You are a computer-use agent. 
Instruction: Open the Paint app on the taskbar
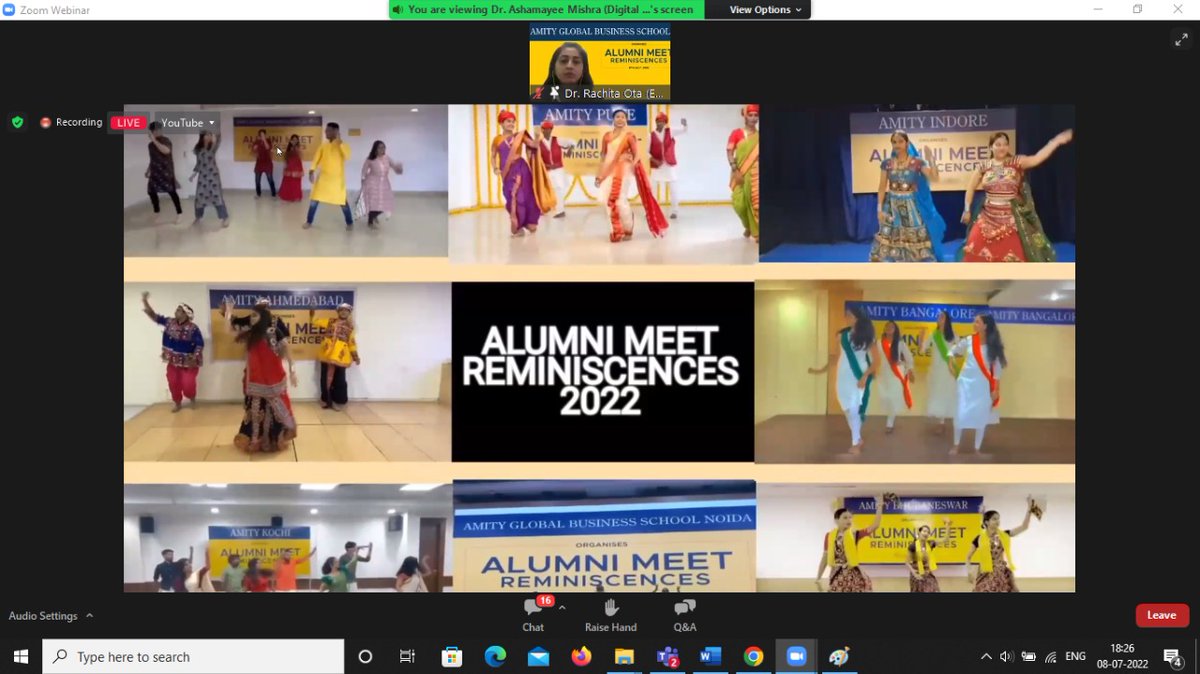coord(839,656)
